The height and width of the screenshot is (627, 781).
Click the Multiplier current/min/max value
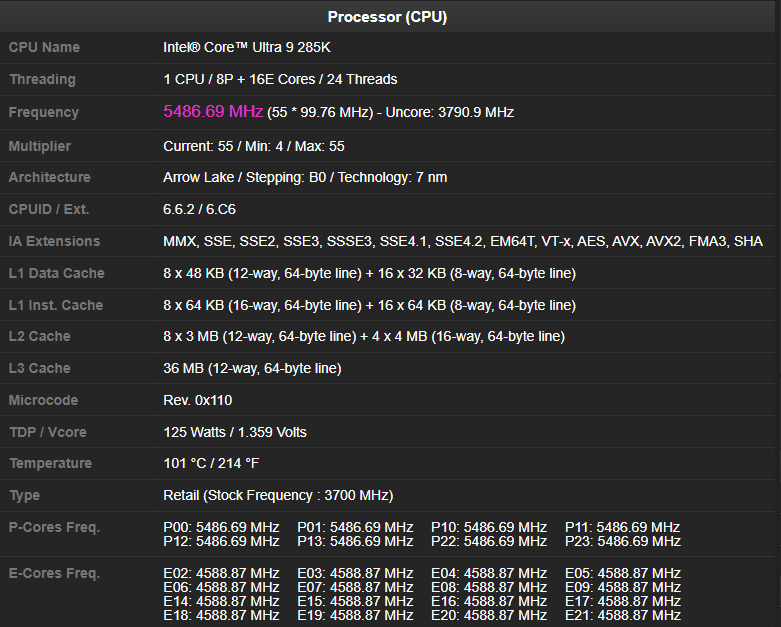254,146
